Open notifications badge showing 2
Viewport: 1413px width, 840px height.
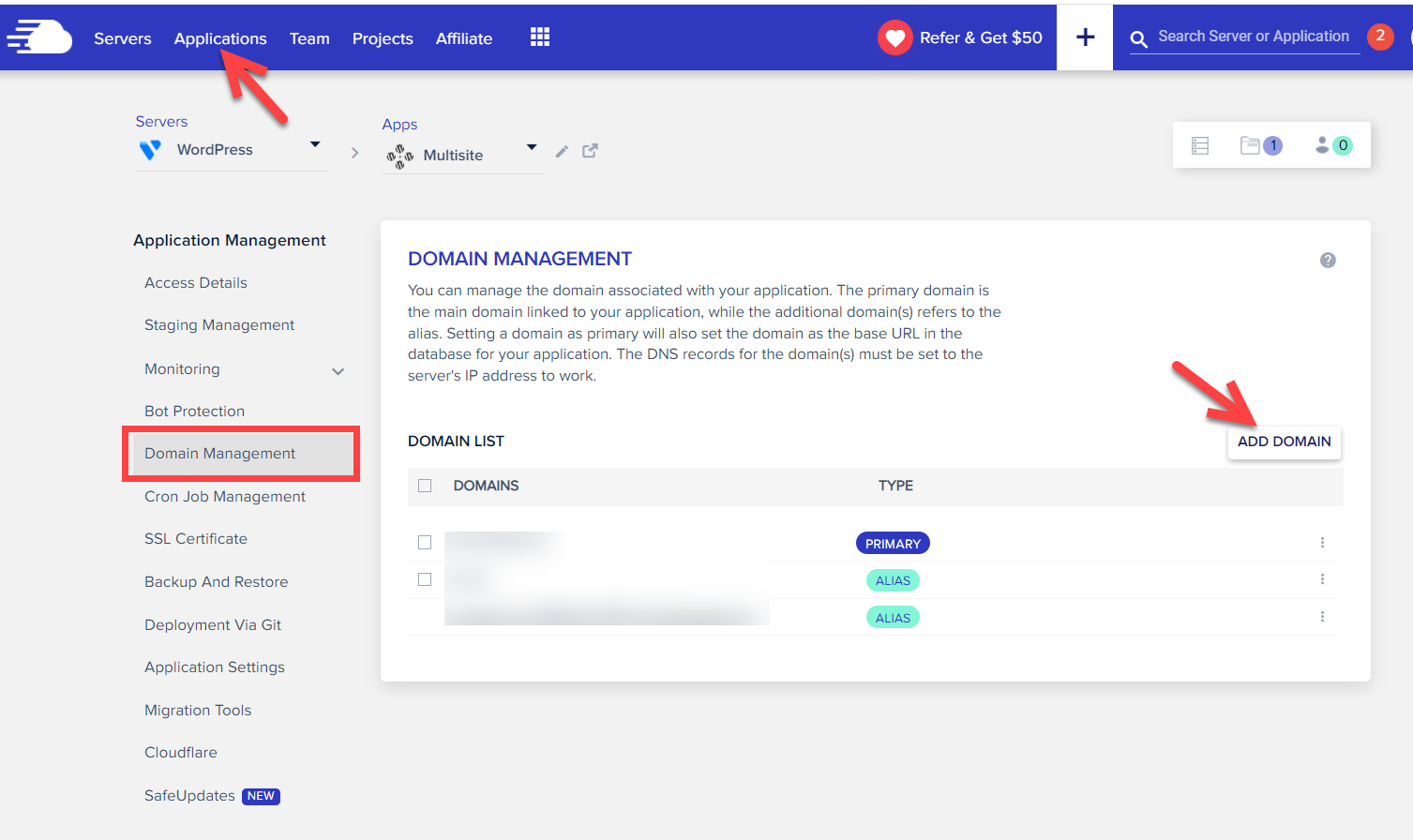point(1380,36)
